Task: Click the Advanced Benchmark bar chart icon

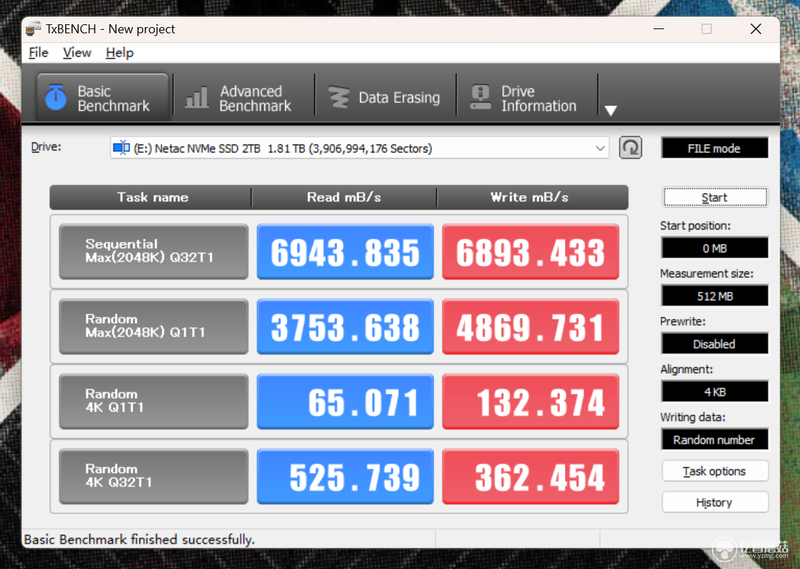Action: click(x=197, y=97)
